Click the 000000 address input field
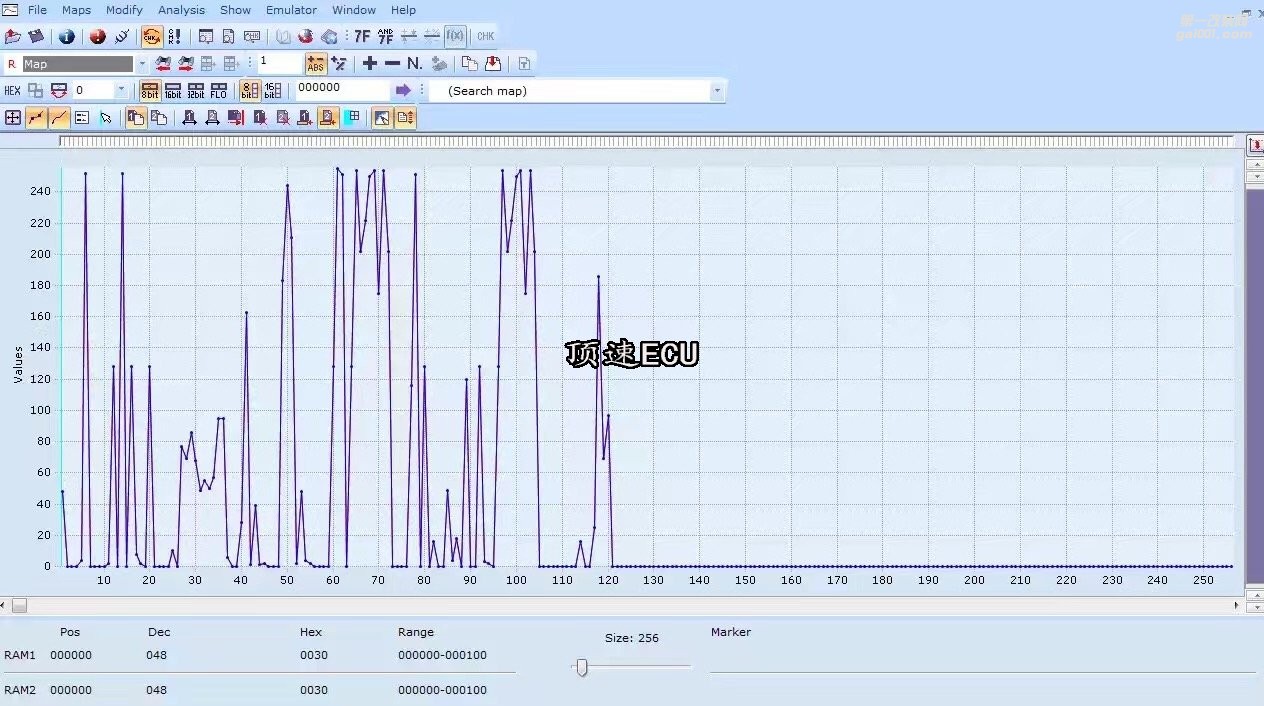 coord(340,89)
